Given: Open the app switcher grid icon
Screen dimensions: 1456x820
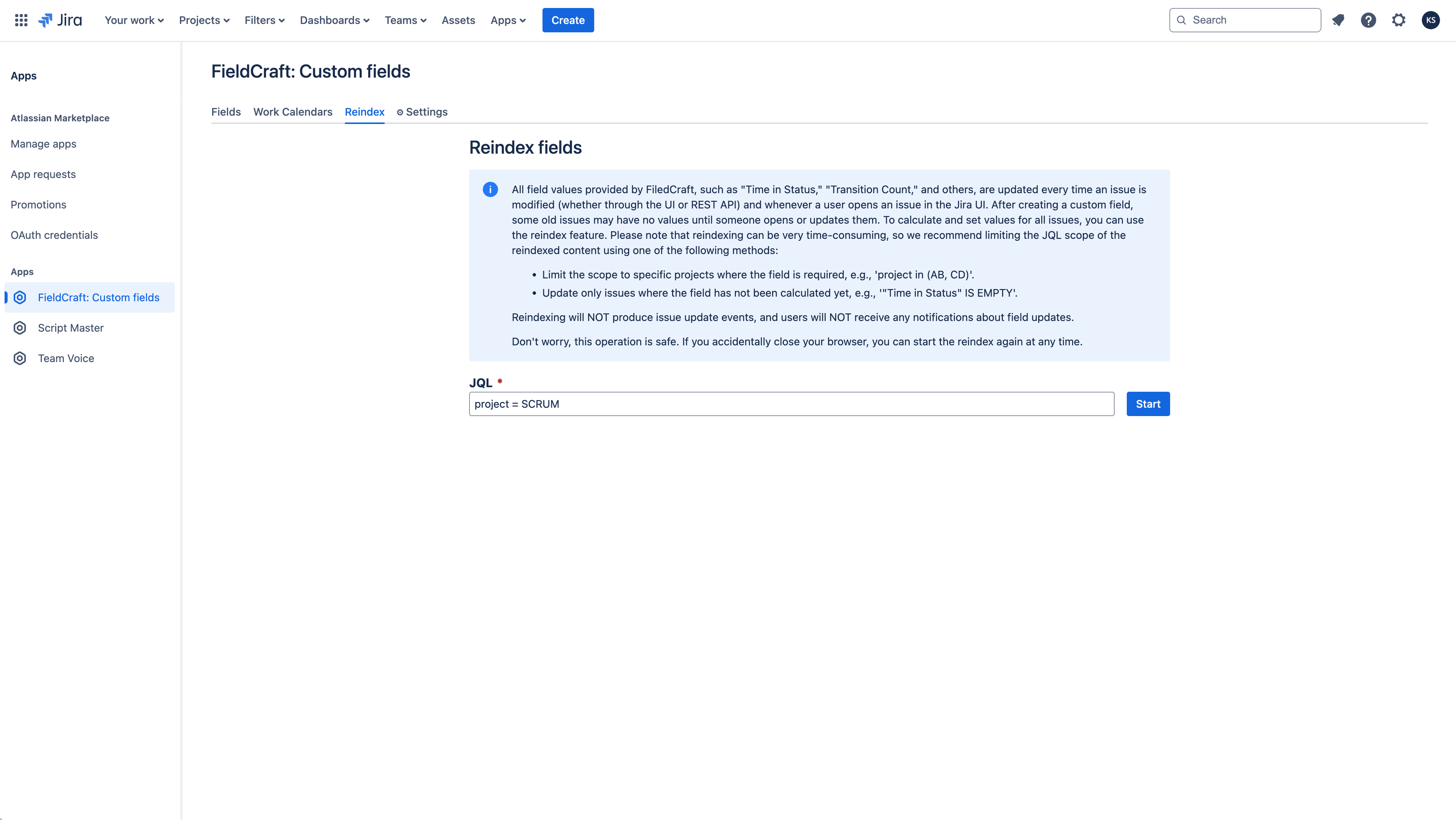Looking at the screenshot, I should click(x=21, y=21).
